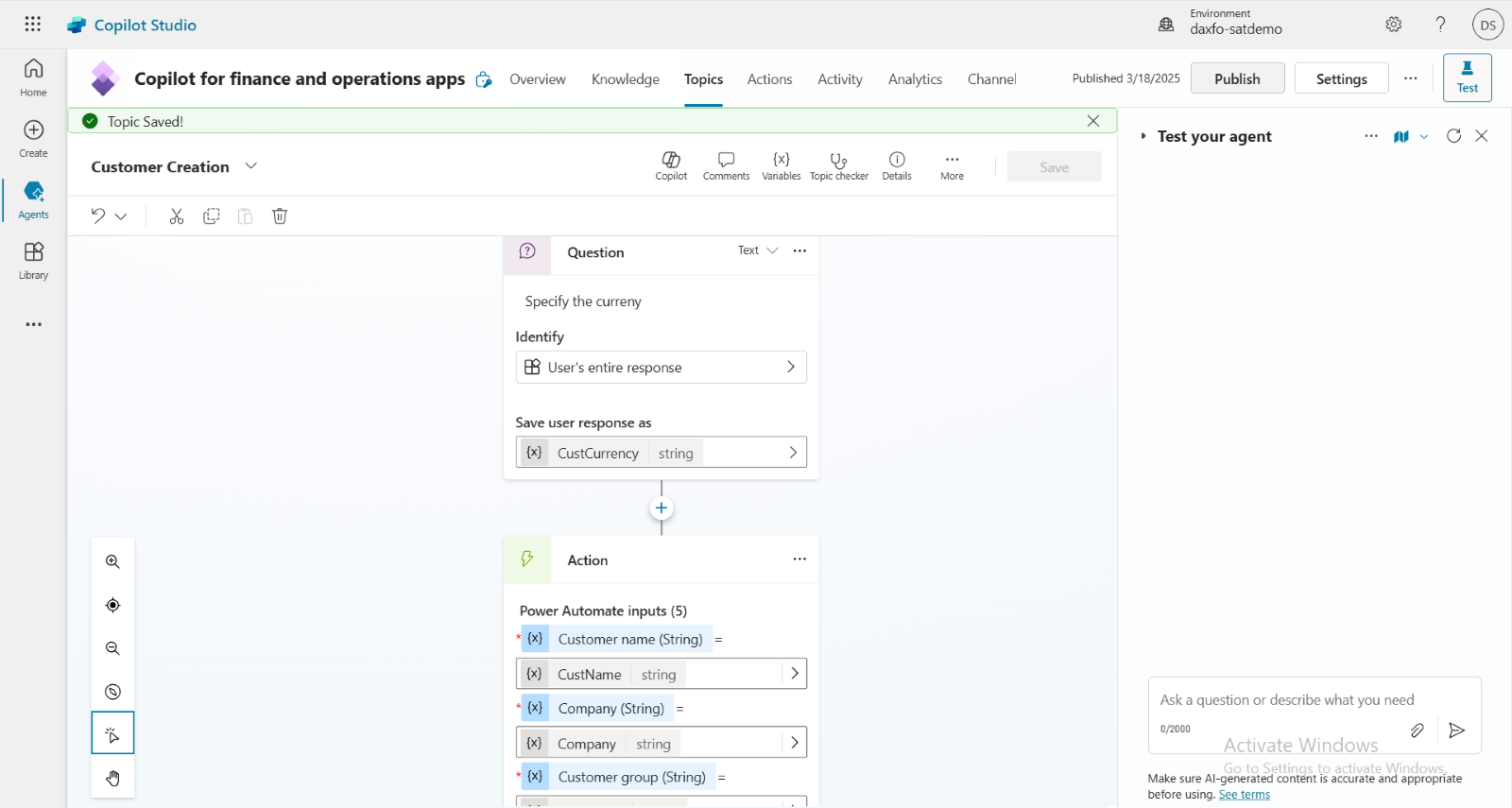Add node with plus connector button
Image resolution: width=1512 pixels, height=808 pixels.
661,508
